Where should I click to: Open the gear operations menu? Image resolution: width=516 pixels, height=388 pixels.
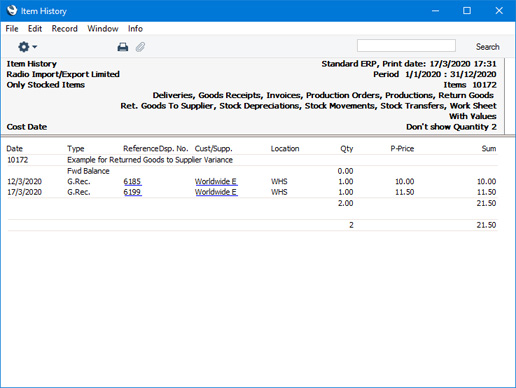pos(27,47)
